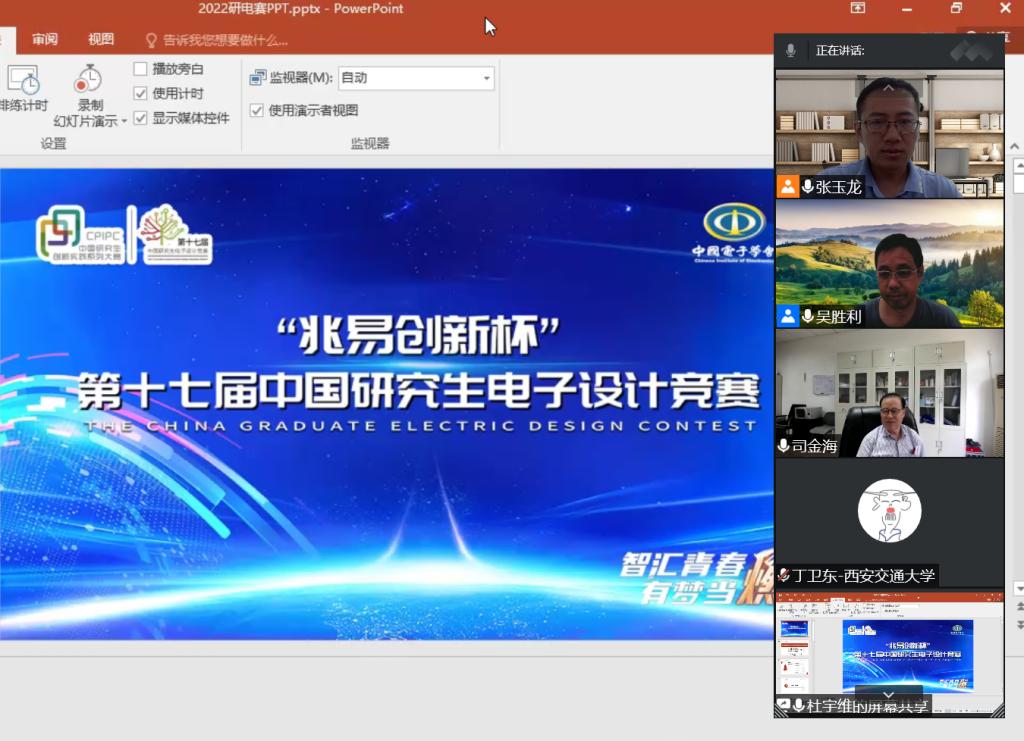Expand the 录制幻灯片演示 dropdown arrow
Screen dimensions: 1024x741
click(124, 121)
